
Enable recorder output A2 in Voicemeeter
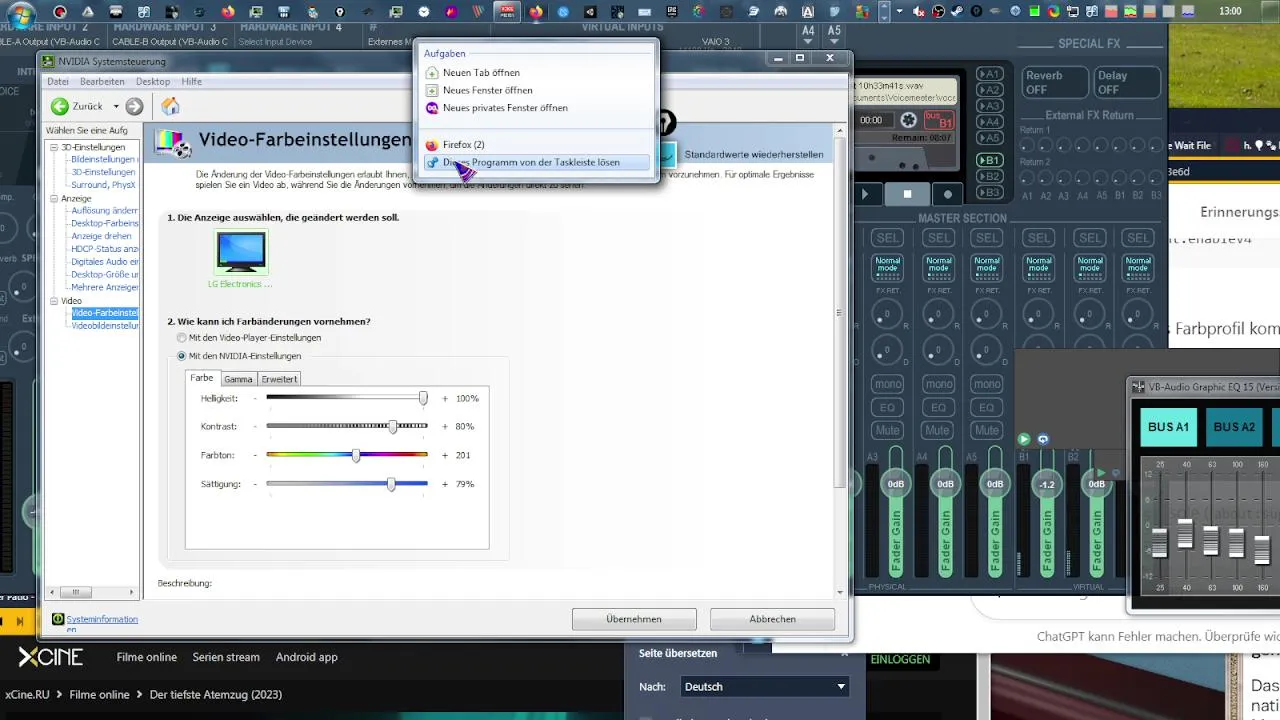pos(989,90)
